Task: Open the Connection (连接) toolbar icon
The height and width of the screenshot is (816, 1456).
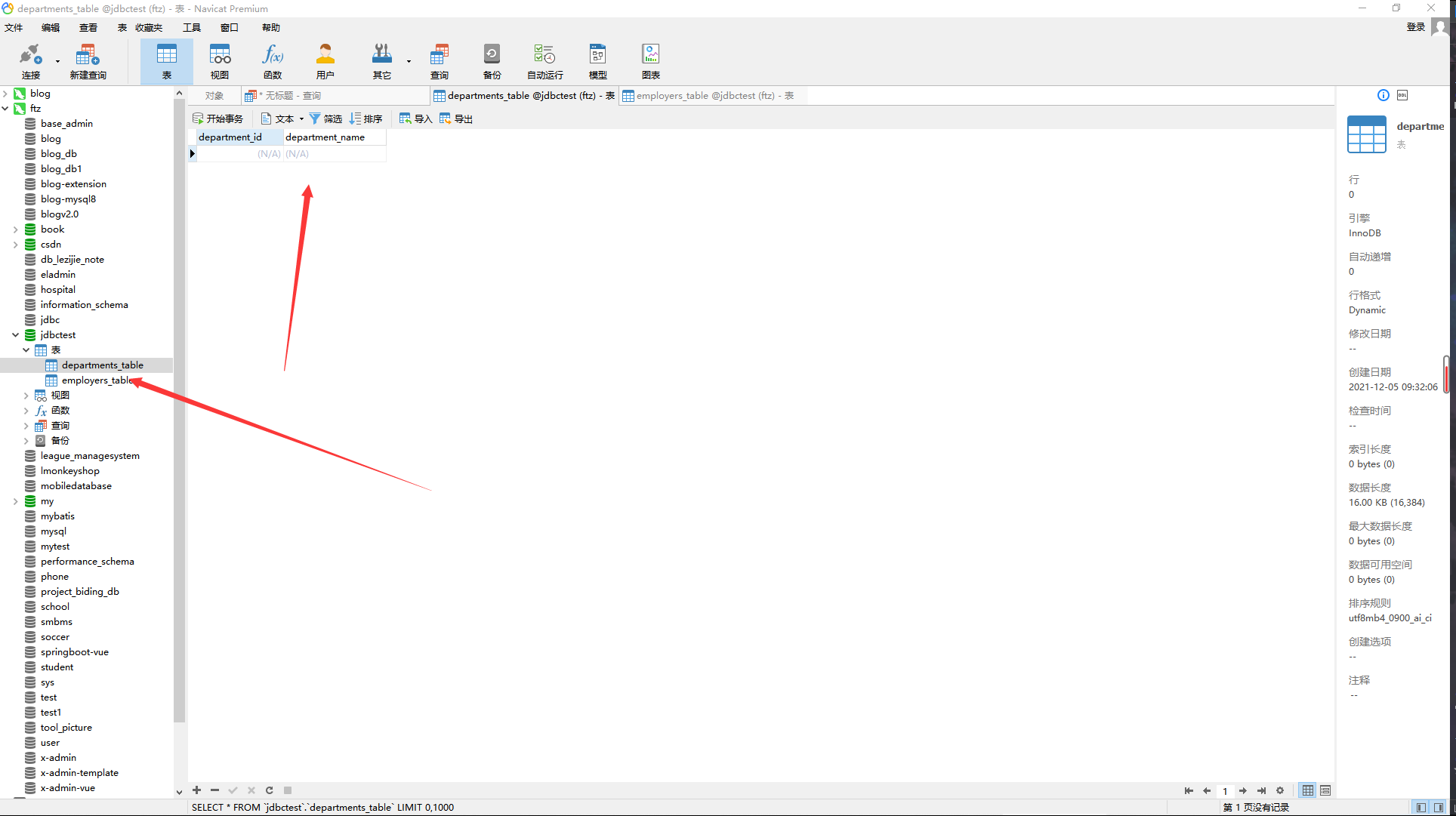Action: (x=30, y=61)
